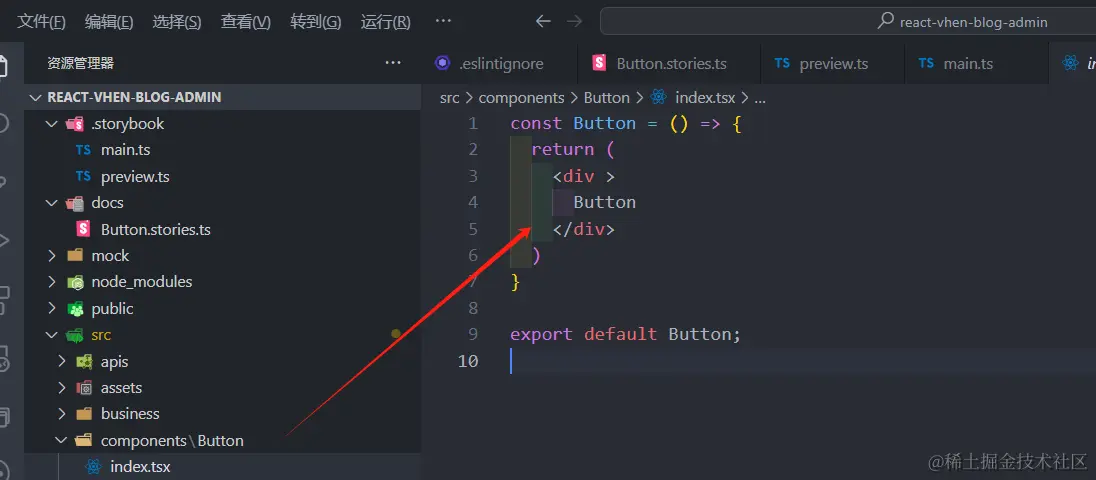
Task: Switch to the preview.ts editor tab
Action: [x=832, y=64]
